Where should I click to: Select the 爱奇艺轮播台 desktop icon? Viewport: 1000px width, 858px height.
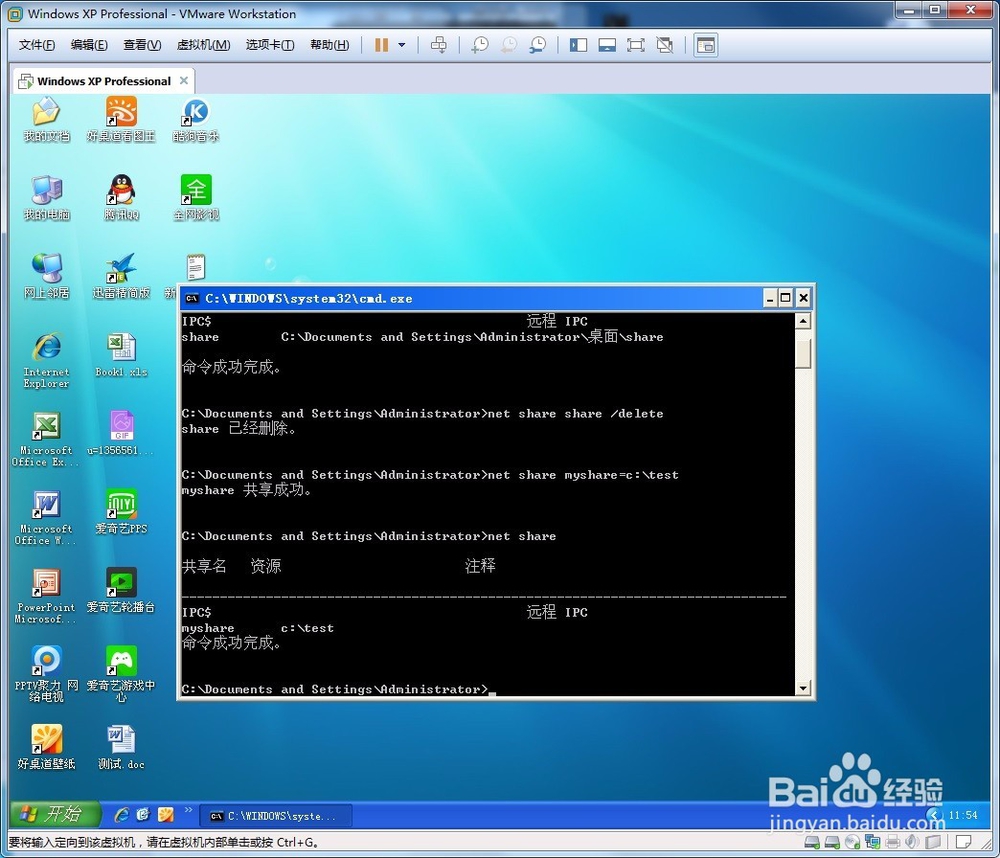tap(121, 591)
